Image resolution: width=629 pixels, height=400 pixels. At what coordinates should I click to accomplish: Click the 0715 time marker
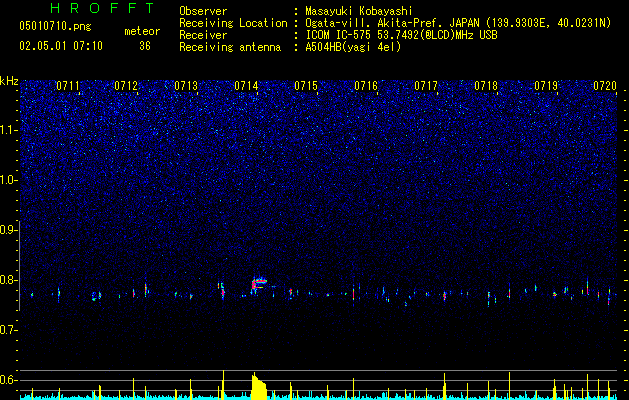tap(306, 86)
